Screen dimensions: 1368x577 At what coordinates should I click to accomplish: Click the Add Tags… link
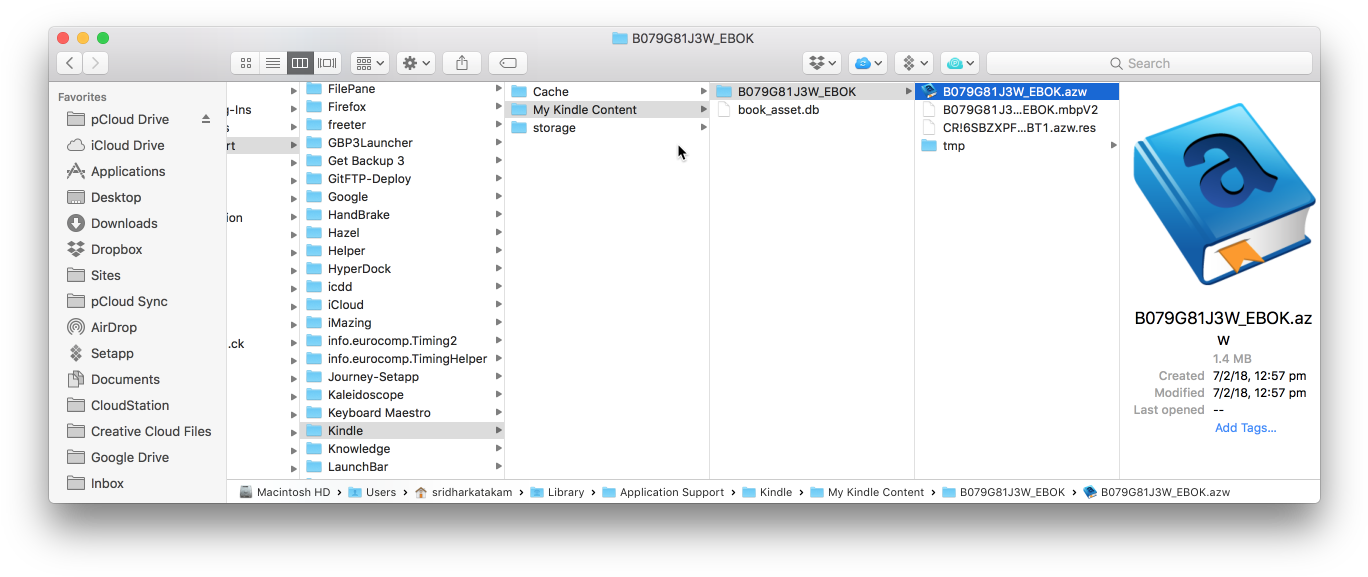1245,428
